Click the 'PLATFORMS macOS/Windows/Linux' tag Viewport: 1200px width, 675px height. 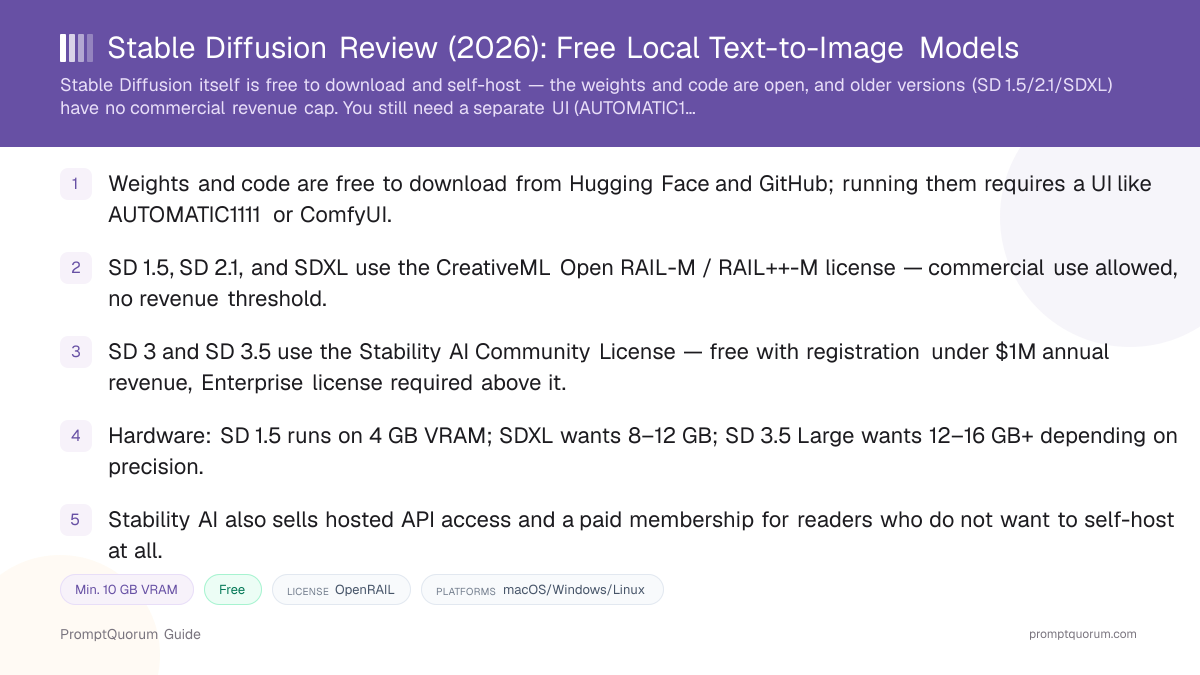coord(542,590)
